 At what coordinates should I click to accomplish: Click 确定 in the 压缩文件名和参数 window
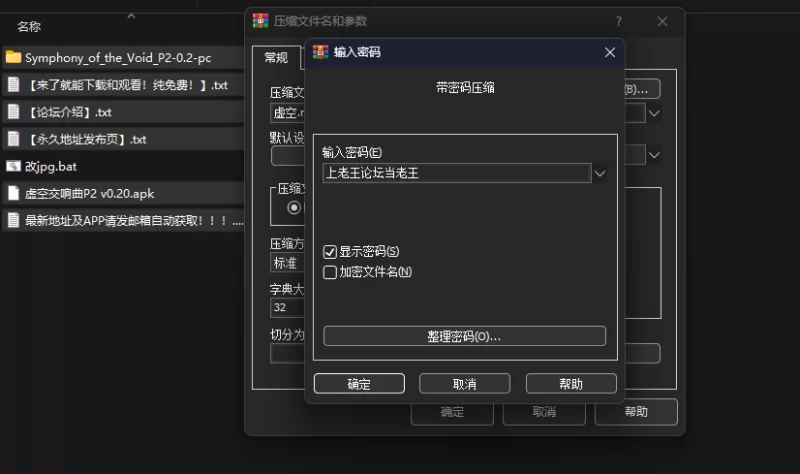click(452, 412)
